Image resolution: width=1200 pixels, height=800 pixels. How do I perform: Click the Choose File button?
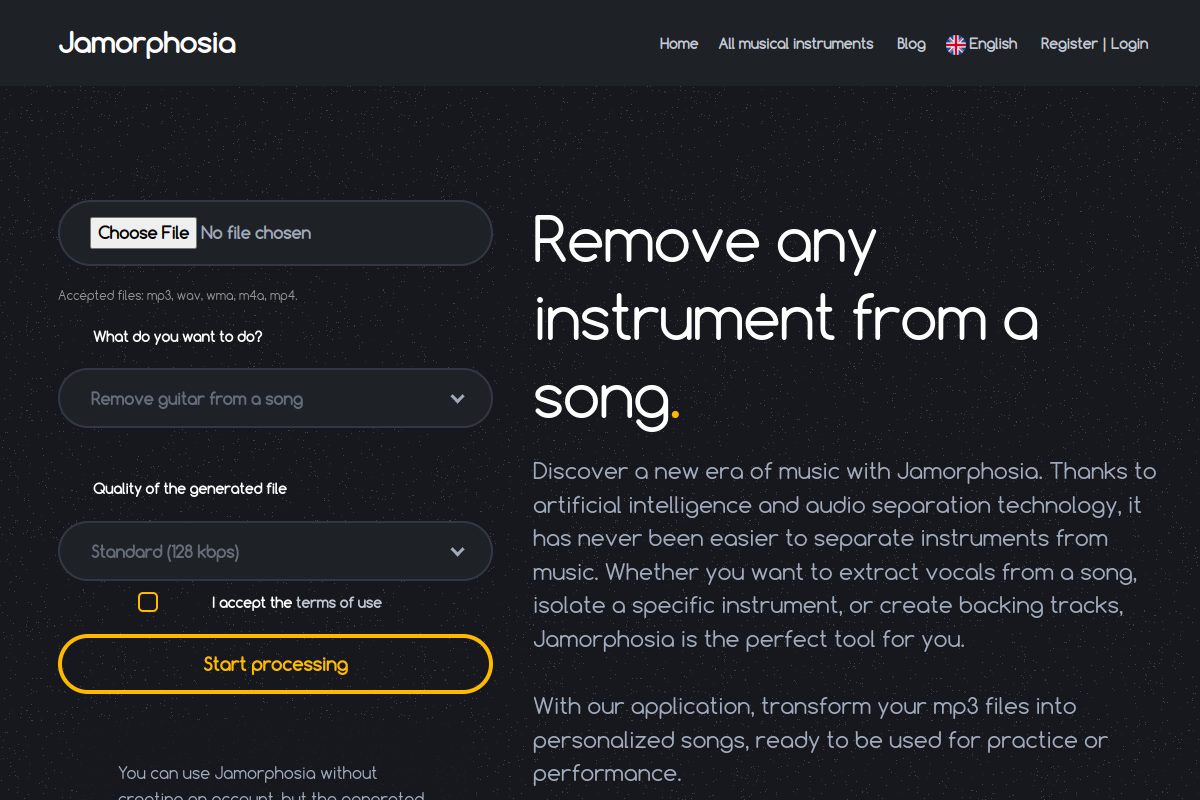click(x=143, y=233)
